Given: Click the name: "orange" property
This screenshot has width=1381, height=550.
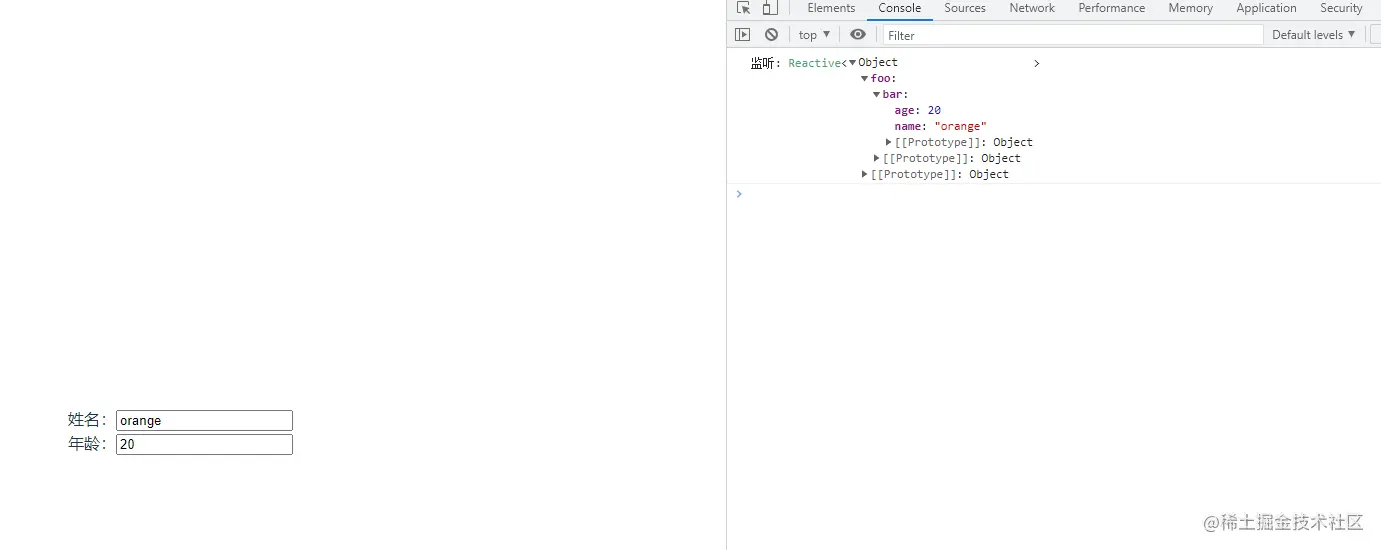Looking at the screenshot, I should coord(941,127).
